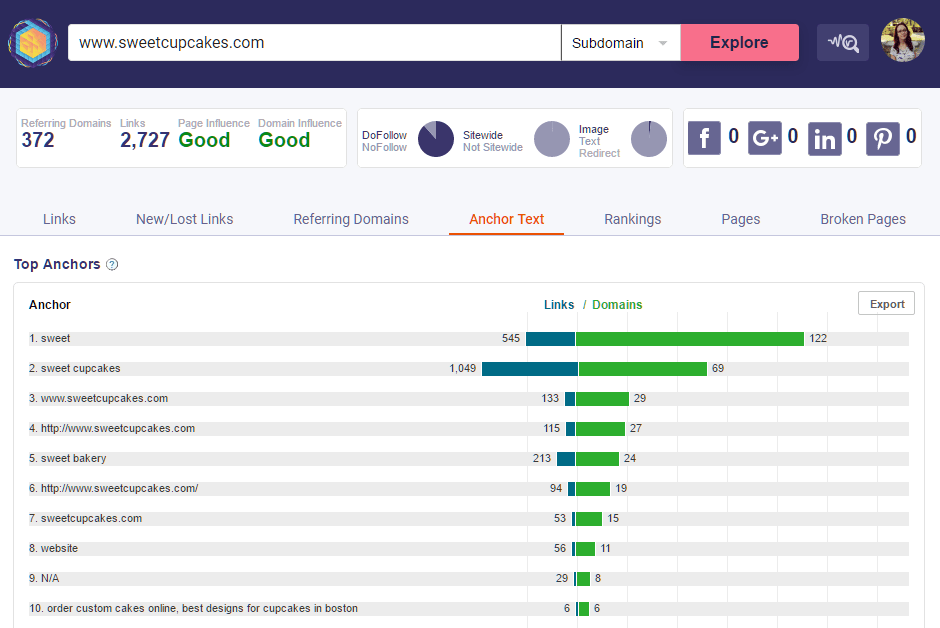Click the links count 1,049
This screenshot has width=940, height=628.
coord(463,369)
